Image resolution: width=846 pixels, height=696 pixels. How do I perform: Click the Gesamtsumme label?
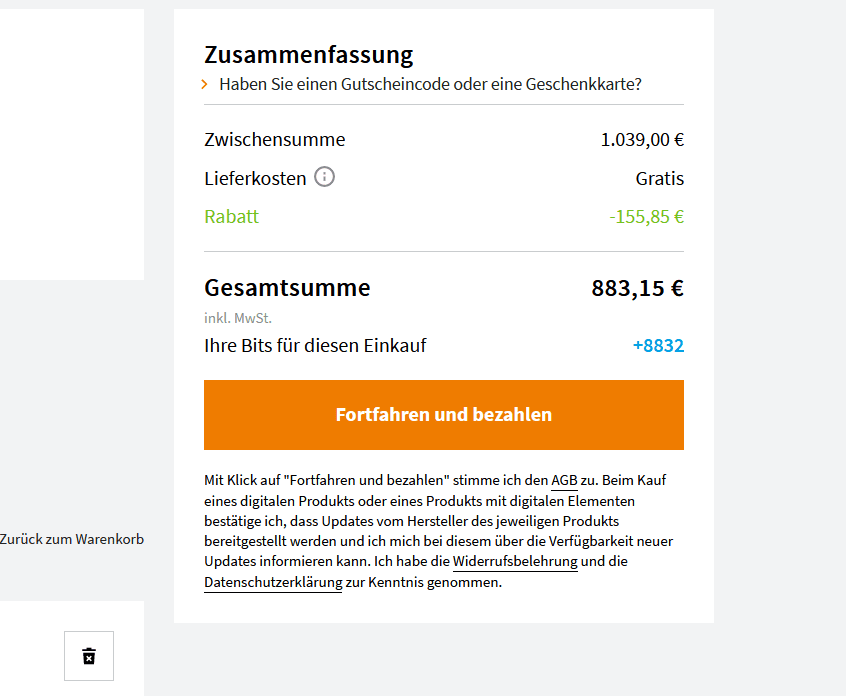pyautogui.click(x=287, y=288)
